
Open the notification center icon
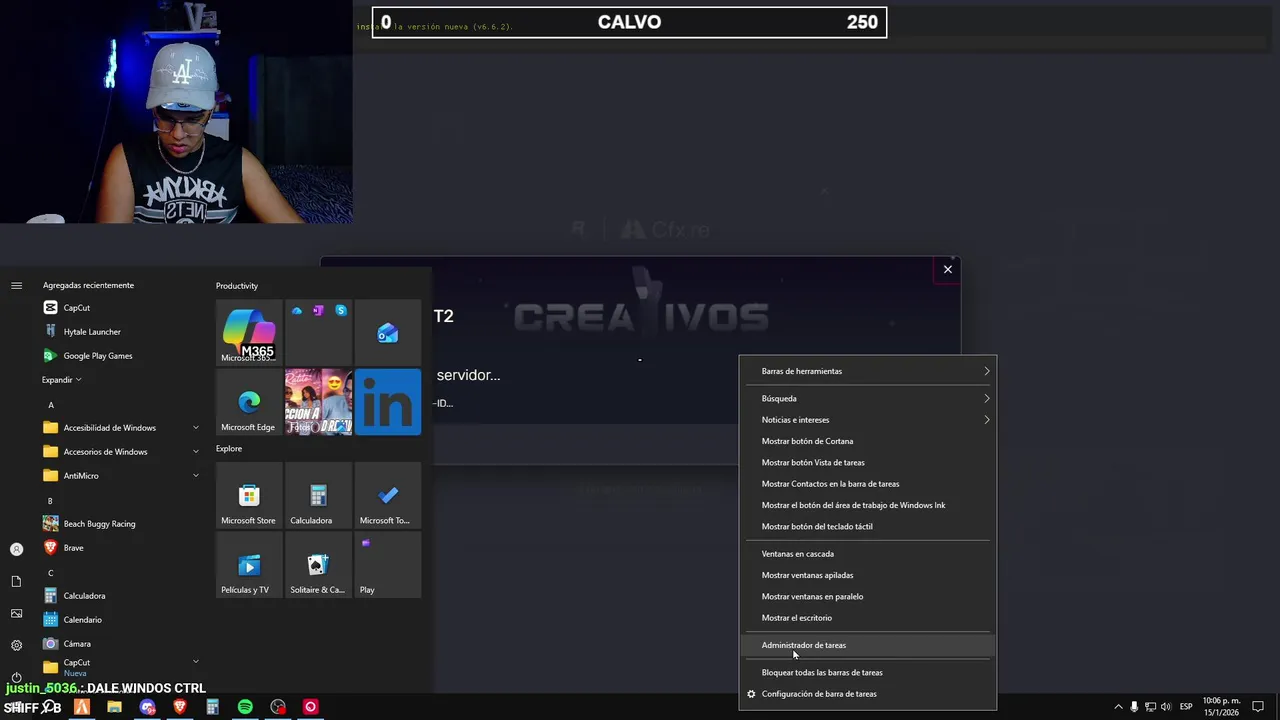[1258, 707]
